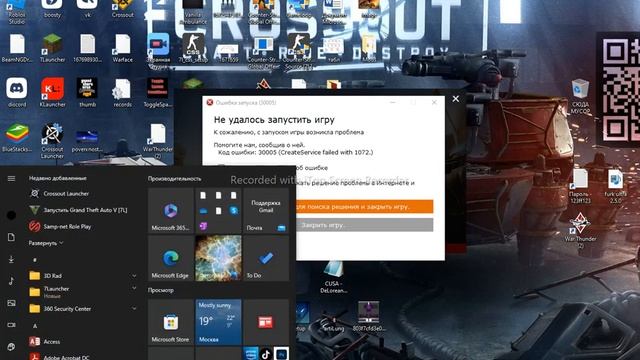Open the boosty desktop shortcut
This screenshot has height=360, width=640.
[52, 9]
